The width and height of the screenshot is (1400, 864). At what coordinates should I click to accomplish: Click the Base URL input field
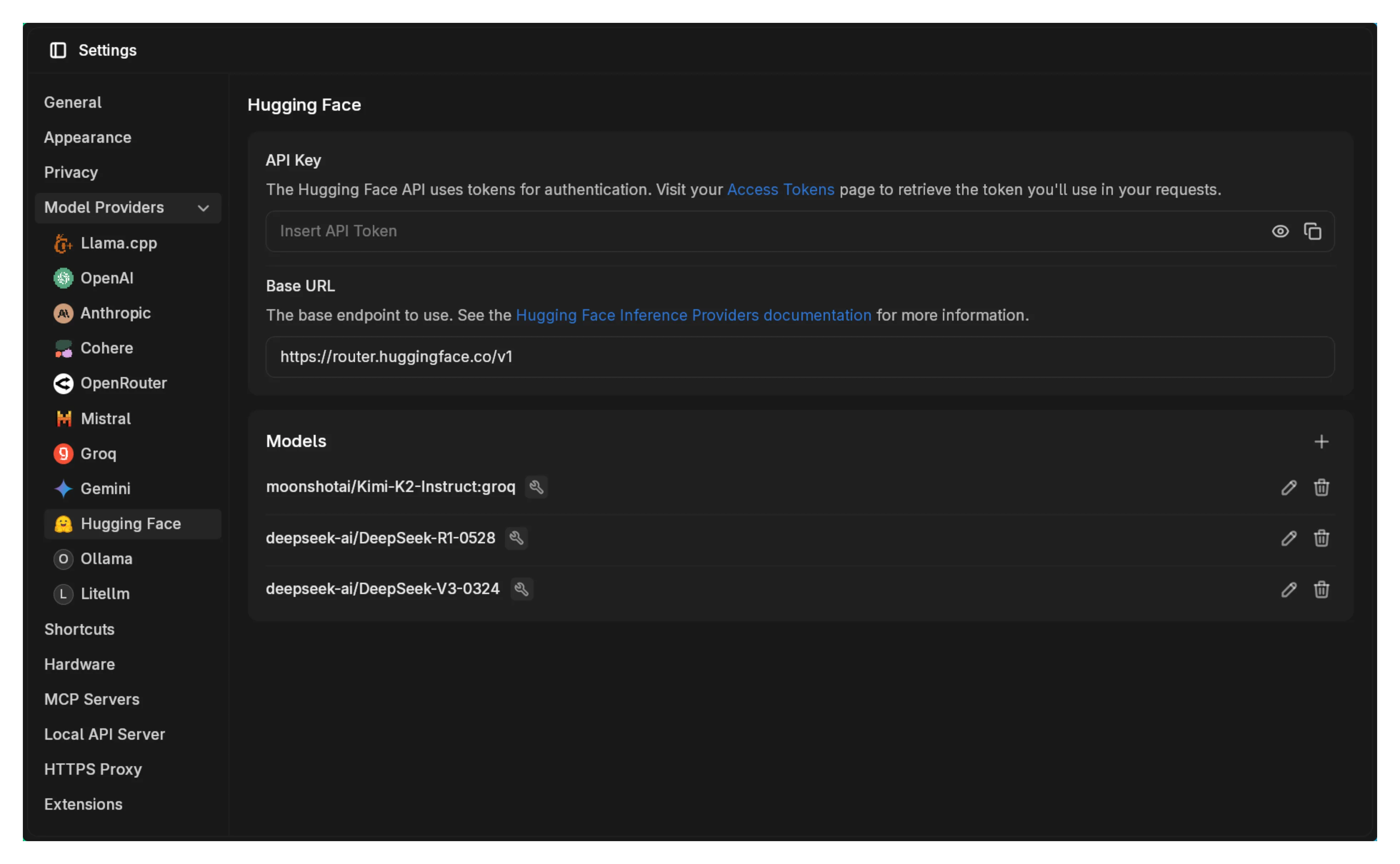[800, 357]
